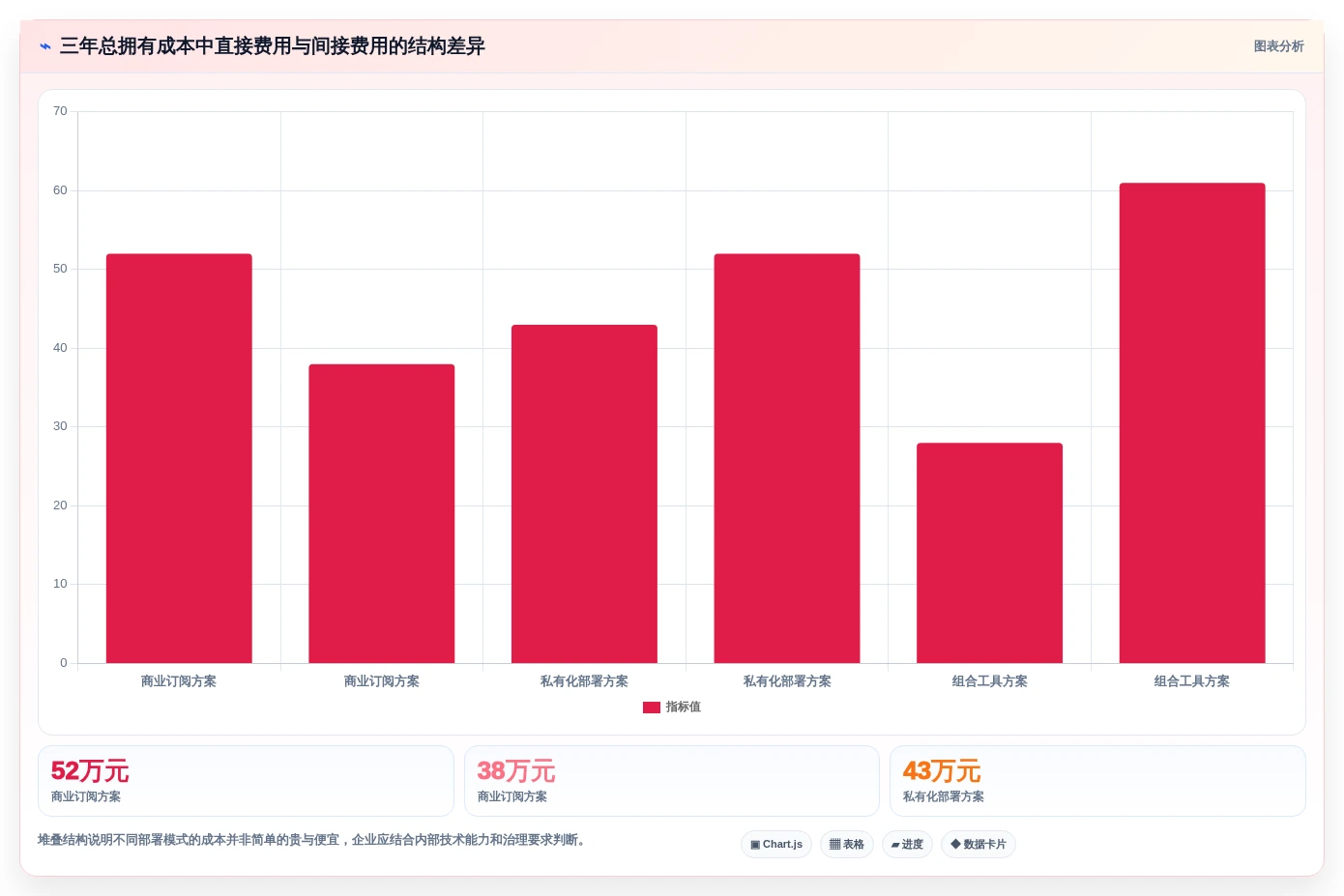Image resolution: width=1344 pixels, height=896 pixels.
Task: Click the y-axis label 70
Action: coord(60,112)
